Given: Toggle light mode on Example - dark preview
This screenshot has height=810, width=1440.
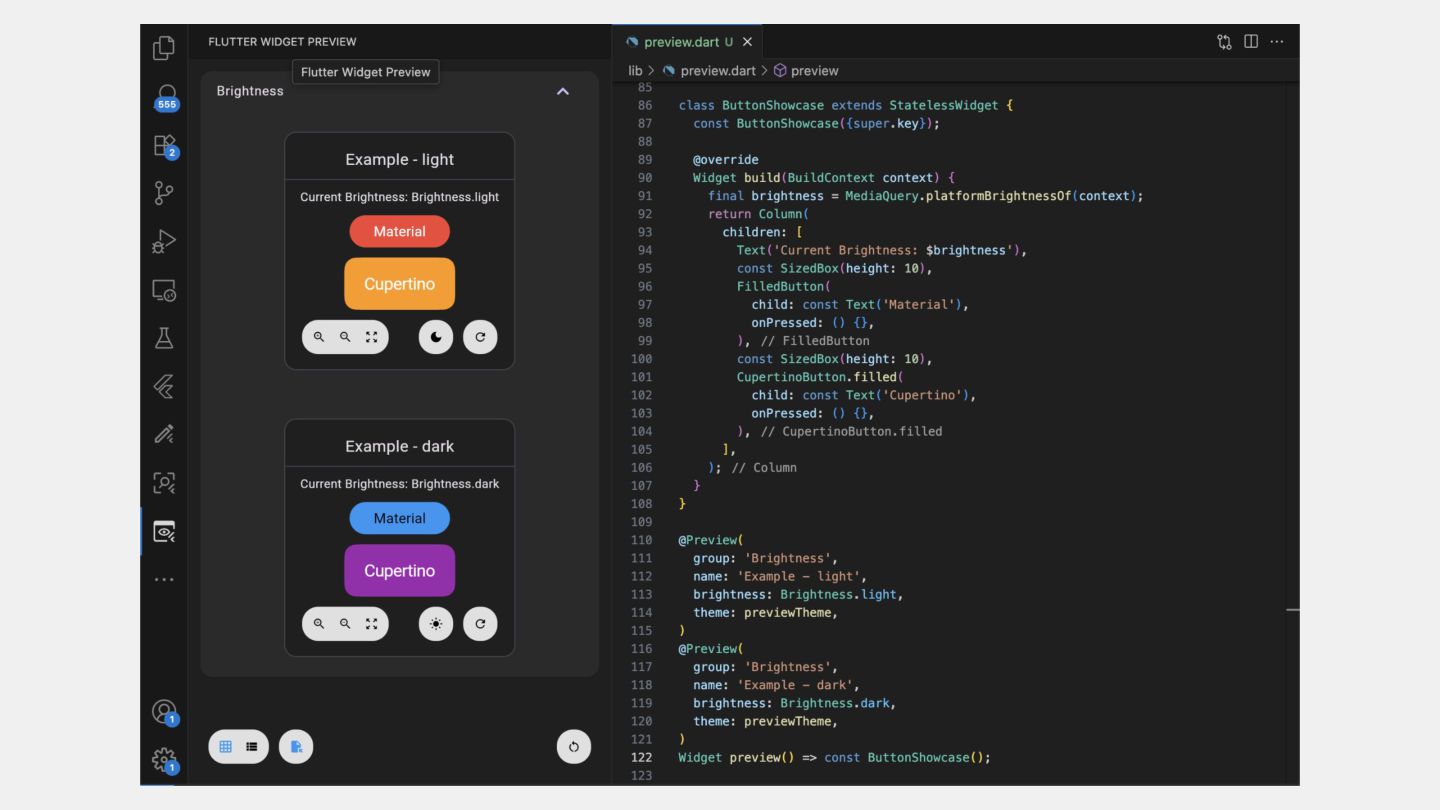Looking at the screenshot, I should pos(436,624).
